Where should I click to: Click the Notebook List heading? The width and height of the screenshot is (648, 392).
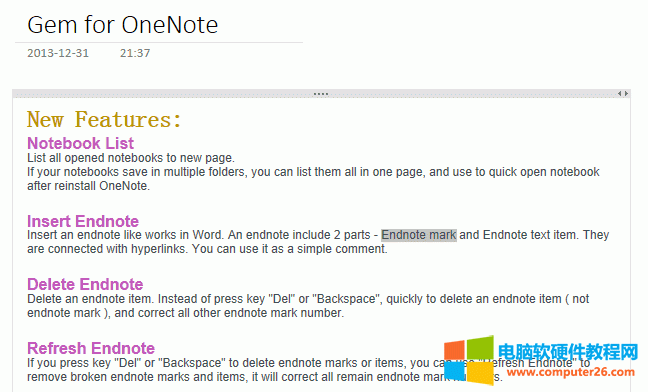click(x=80, y=143)
